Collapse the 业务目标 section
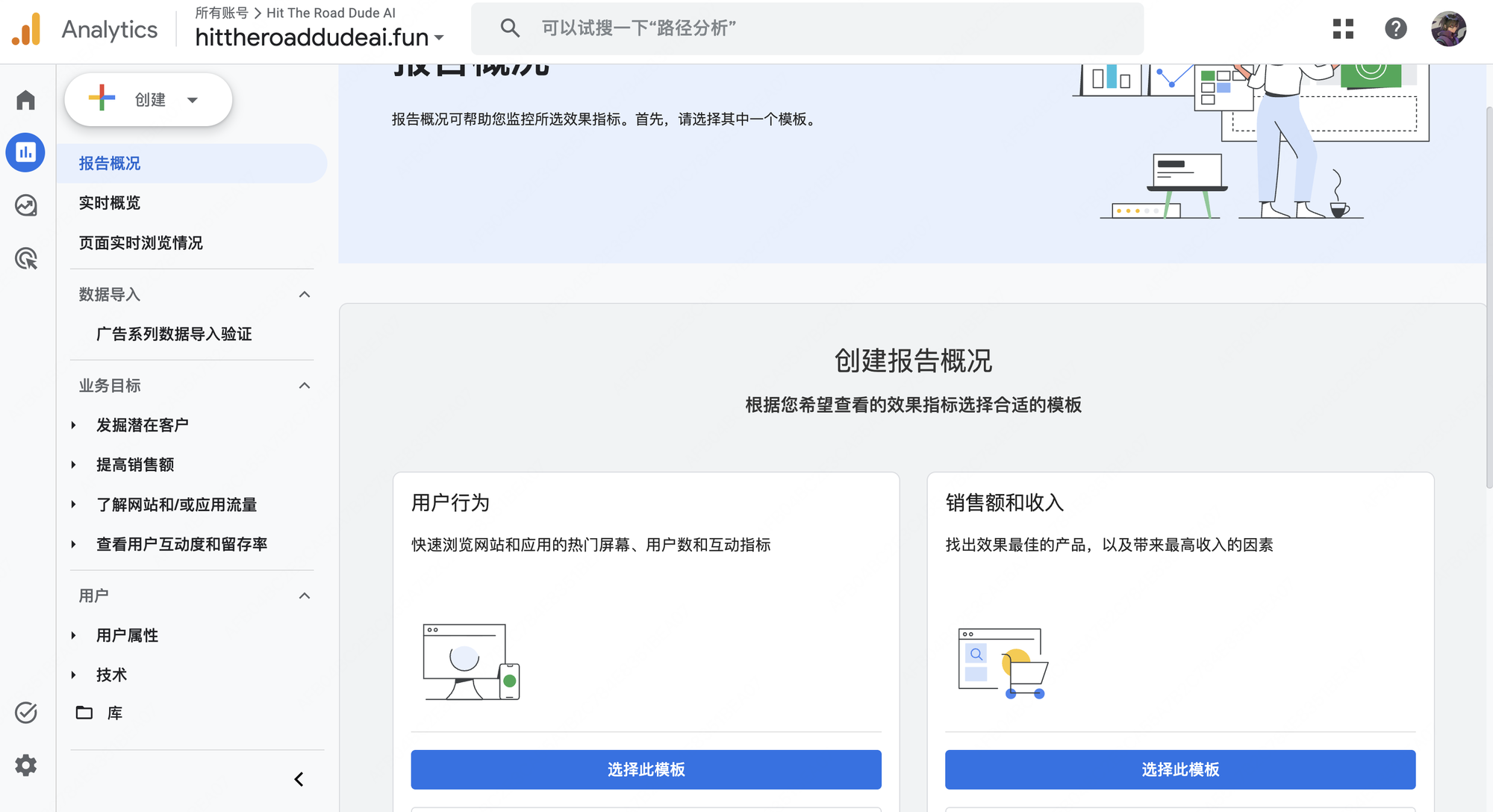This screenshot has width=1493, height=812. [x=305, y=385]
